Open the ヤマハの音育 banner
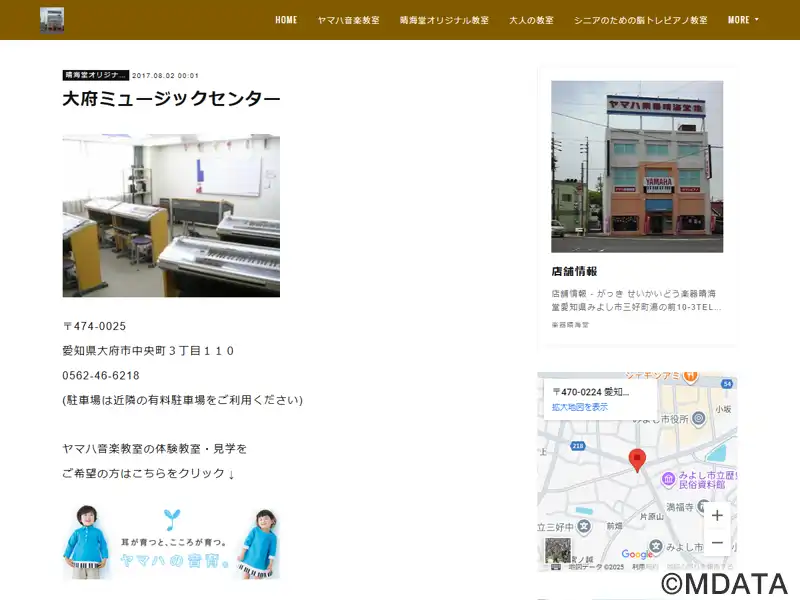This screenshot has width=800, height=600. (x=171, y=543)
